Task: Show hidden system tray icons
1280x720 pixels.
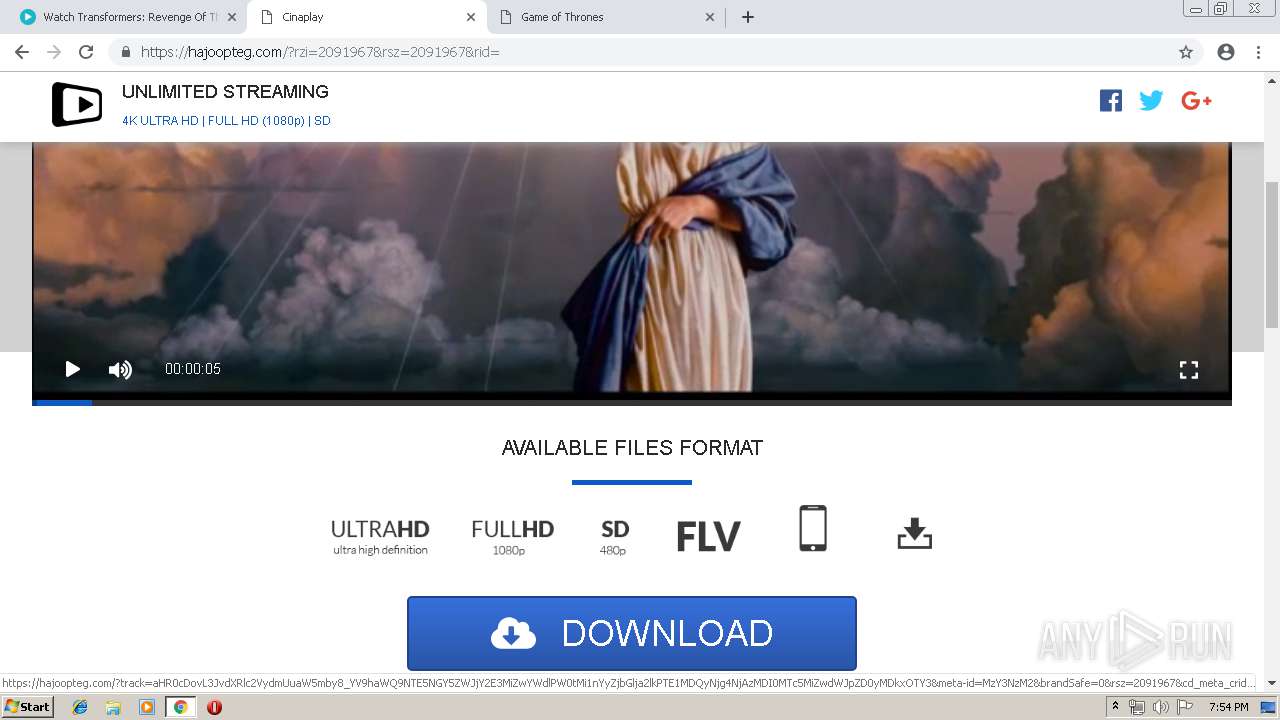Action: click(1115, 707)
